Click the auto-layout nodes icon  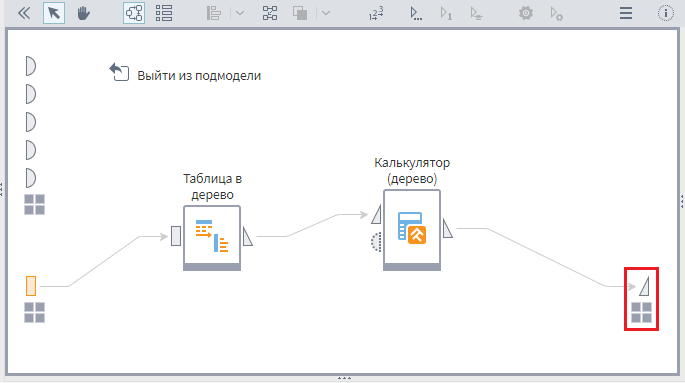(x=270, y=13)
